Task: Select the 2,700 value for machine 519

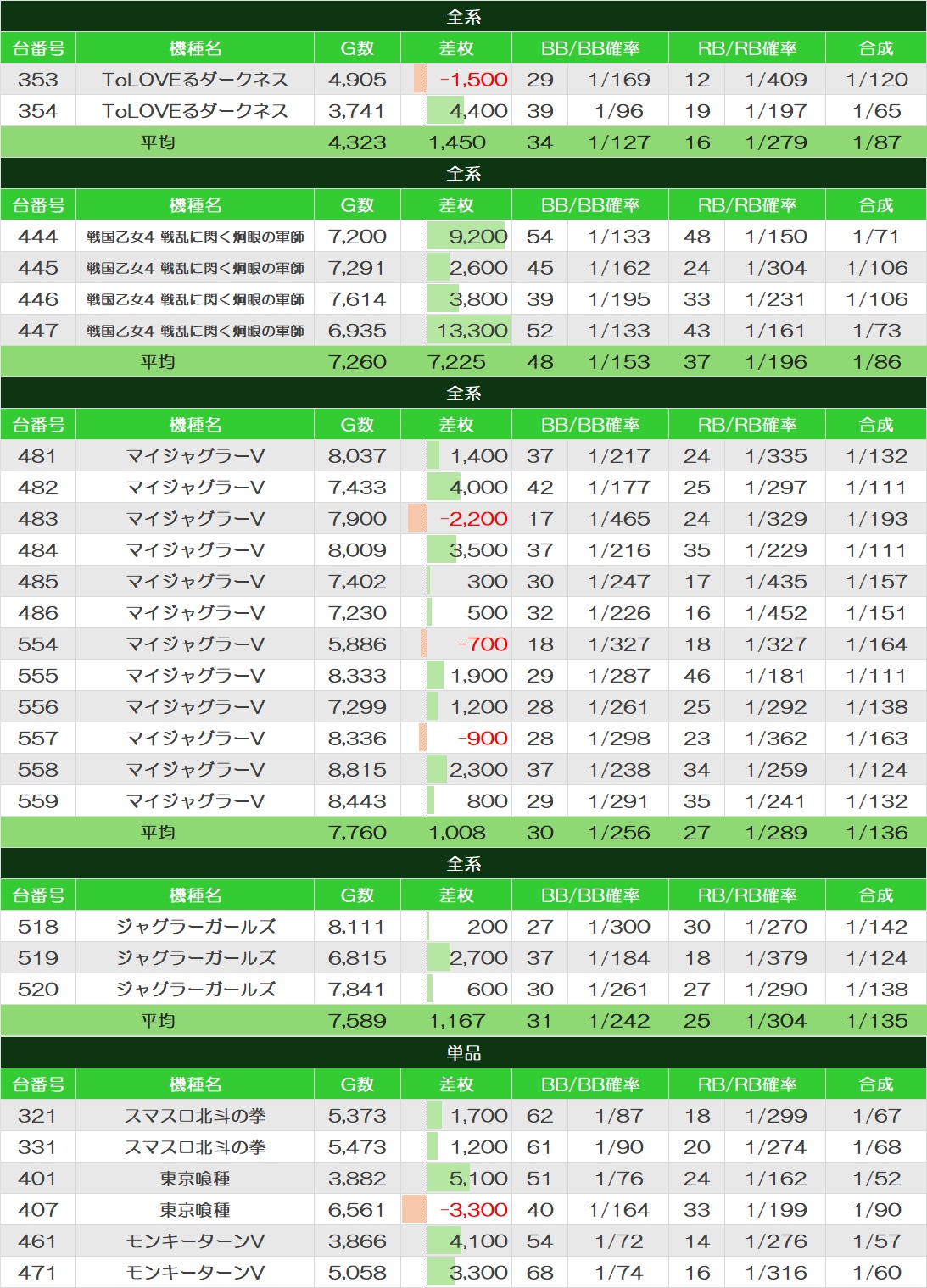Action: click(x=478, y=958)
